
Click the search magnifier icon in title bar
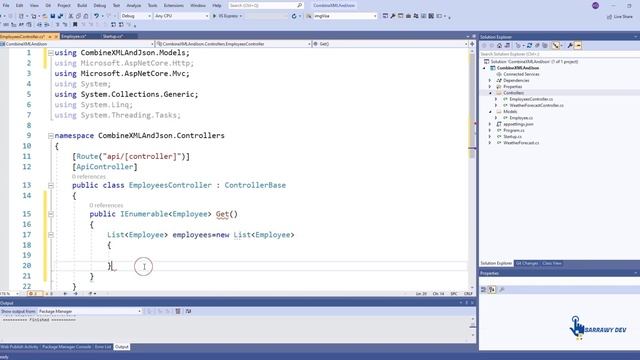(x=299, y=5)
